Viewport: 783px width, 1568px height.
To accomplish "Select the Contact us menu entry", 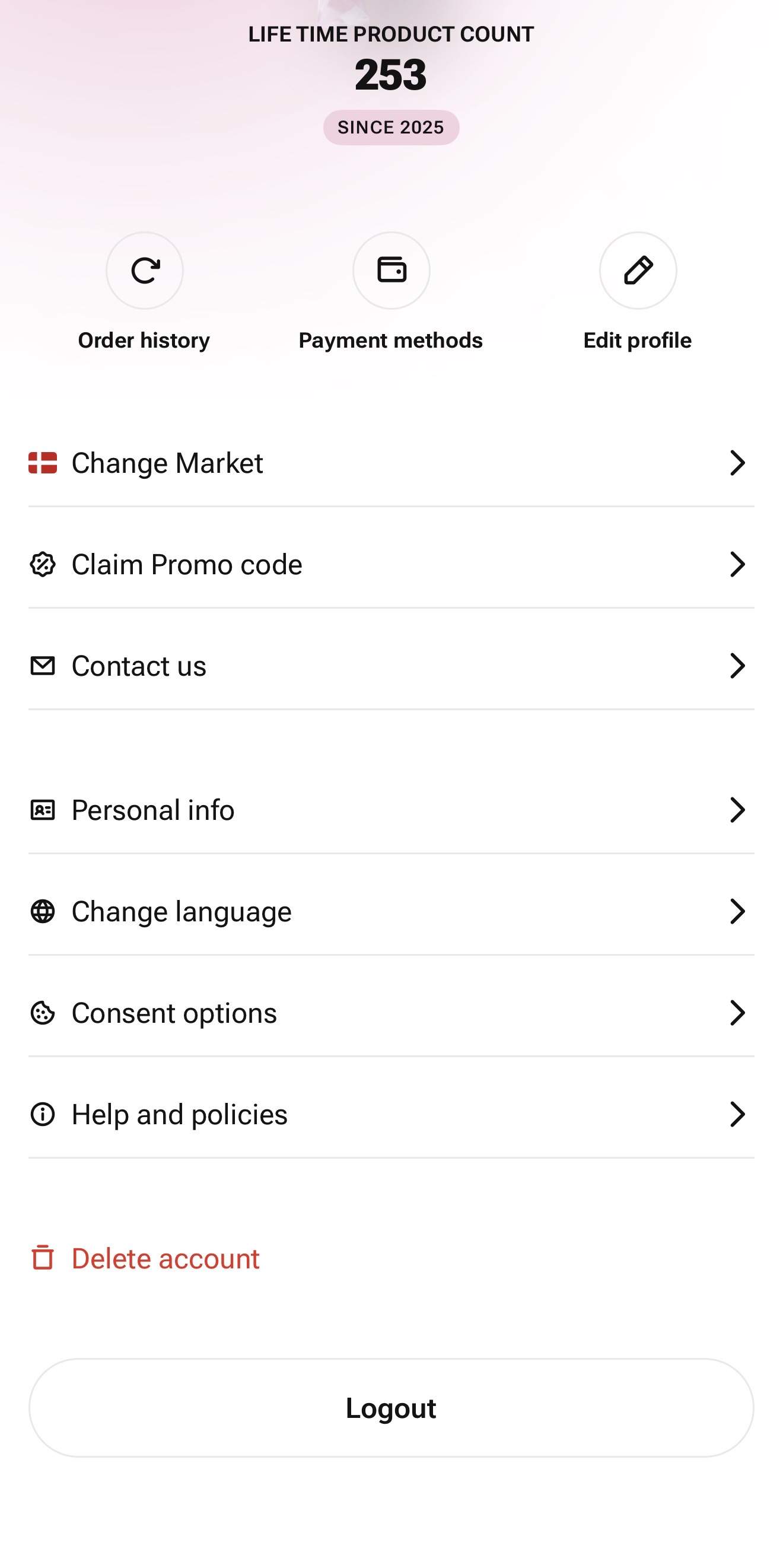I will tap(139, 665).
